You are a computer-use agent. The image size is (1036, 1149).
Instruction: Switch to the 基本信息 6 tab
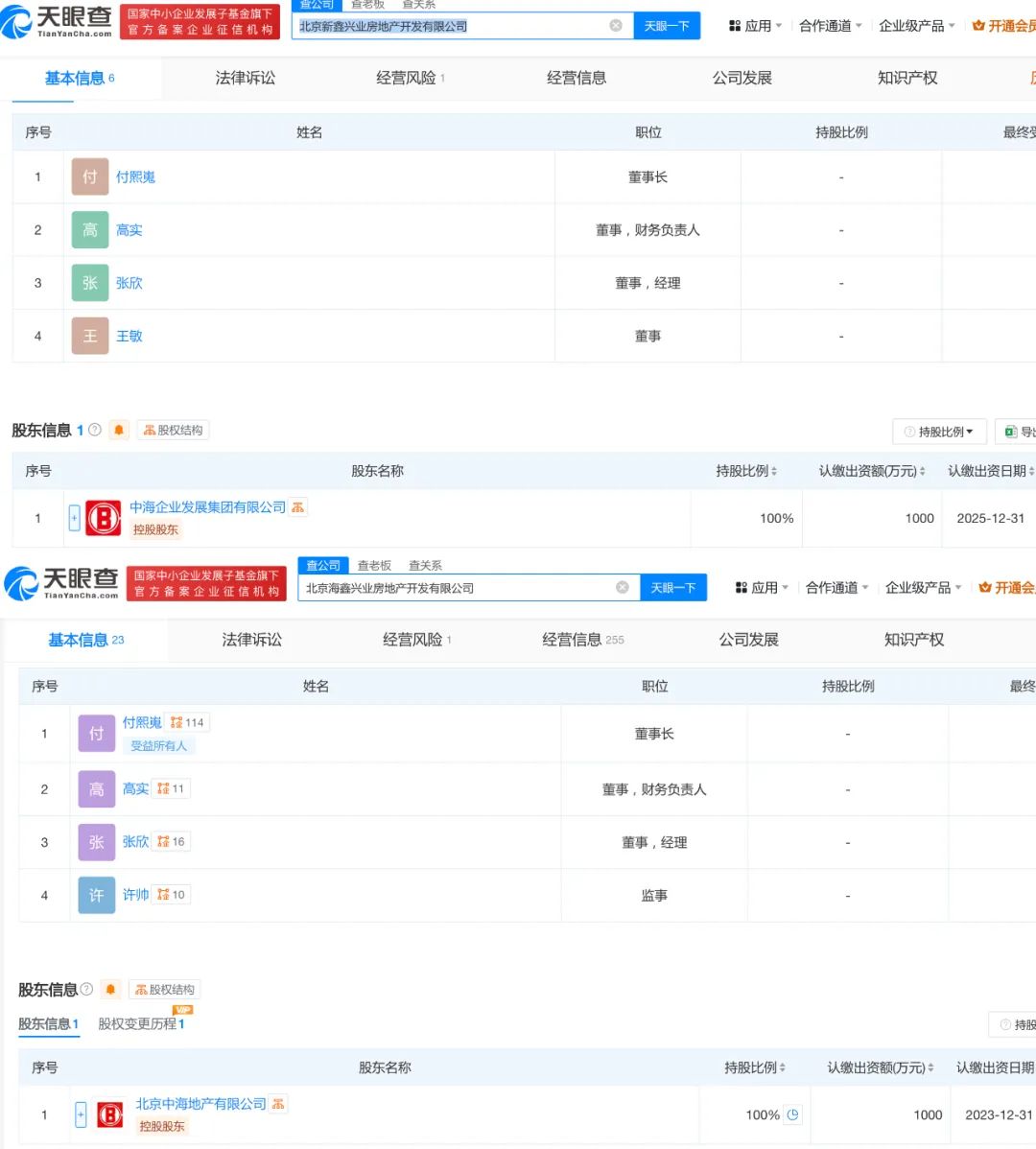tap(80, 78)
